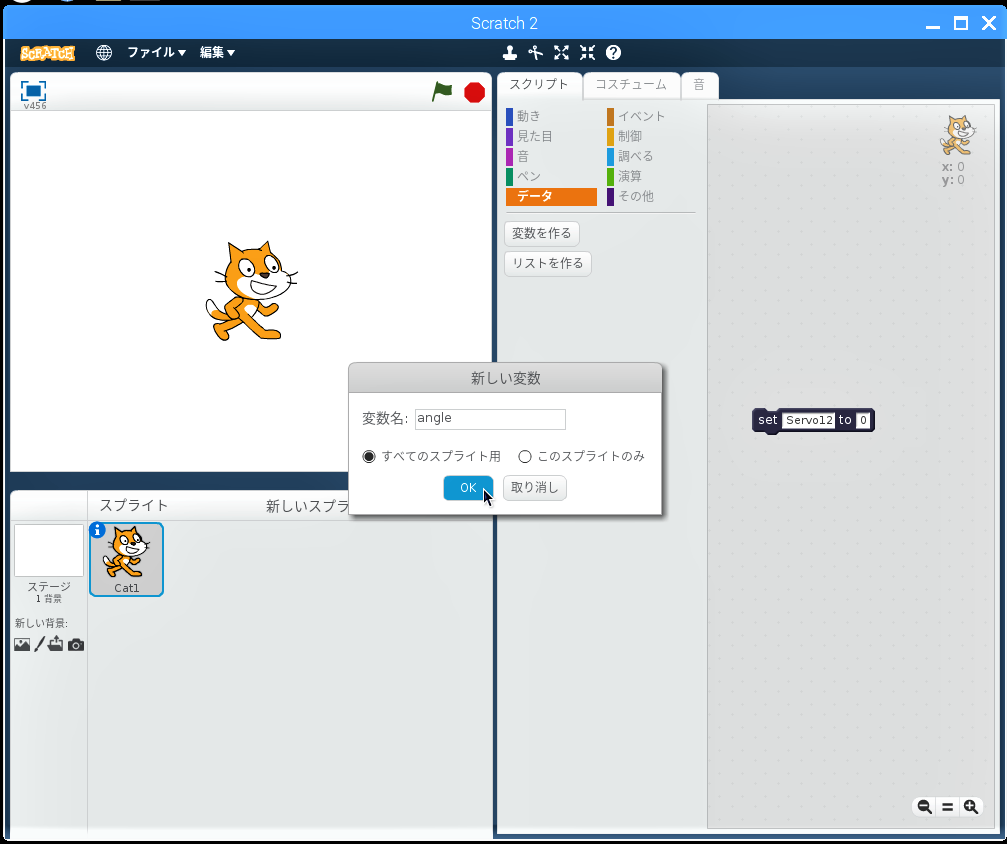Focus the 変数名 text field

click(490, 419)
